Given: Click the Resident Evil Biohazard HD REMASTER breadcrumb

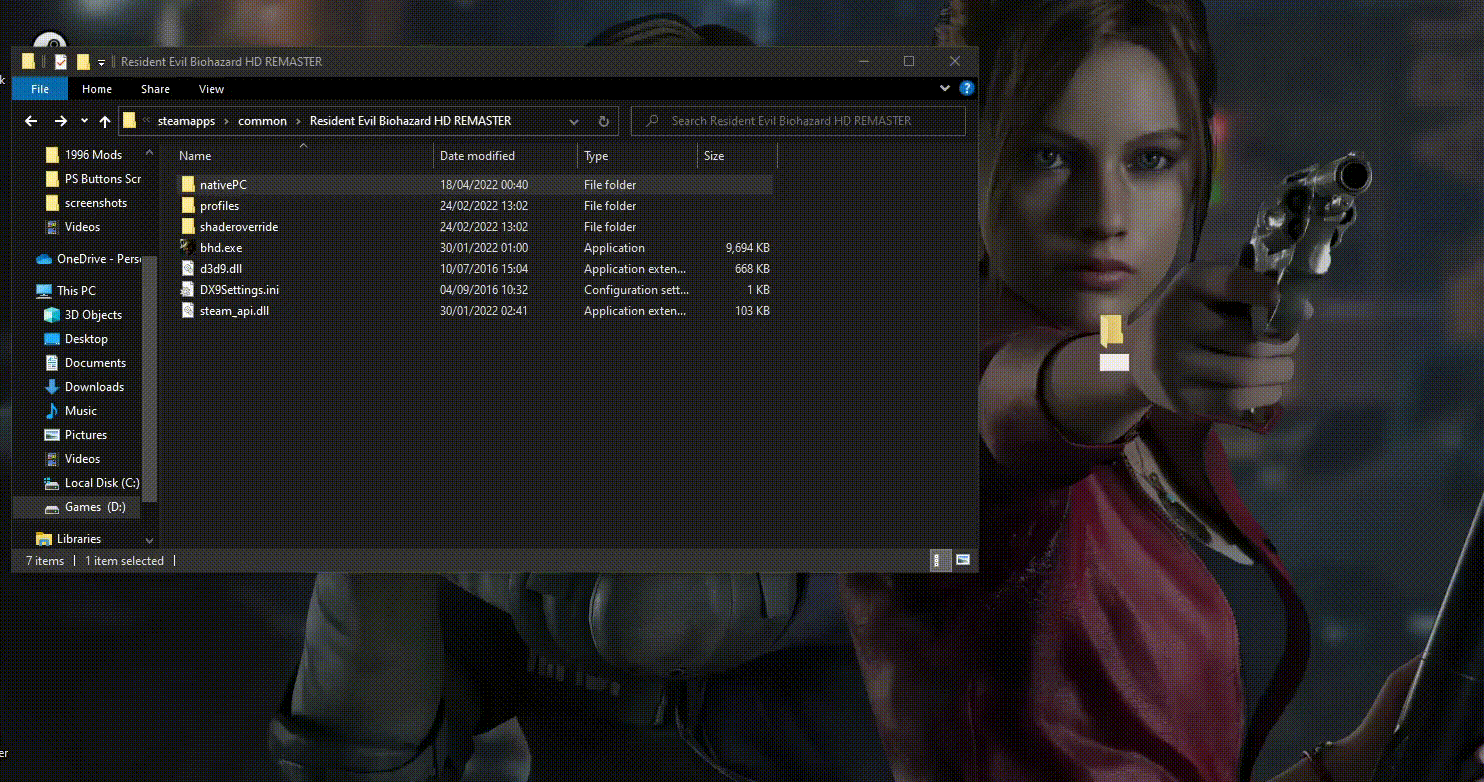Looking at the screenshot, I should [x=410, y=121].
